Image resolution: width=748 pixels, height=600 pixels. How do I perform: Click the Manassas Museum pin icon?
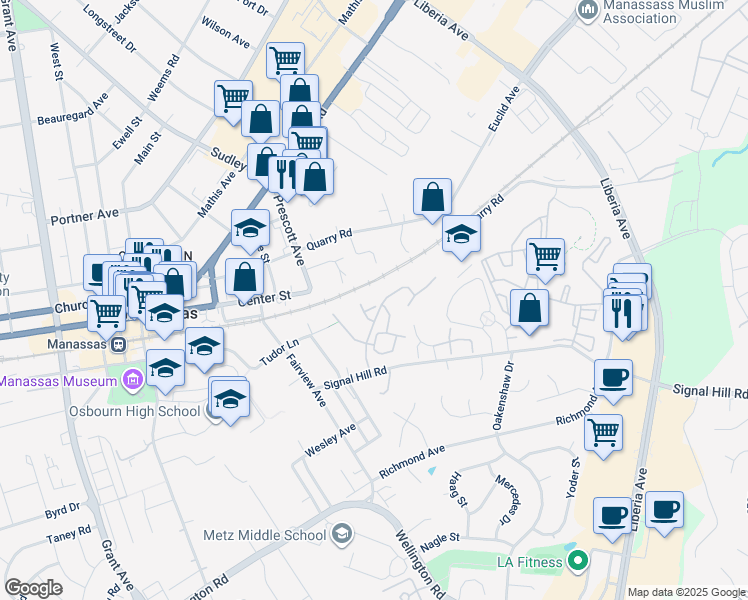(x=133, y=380)
